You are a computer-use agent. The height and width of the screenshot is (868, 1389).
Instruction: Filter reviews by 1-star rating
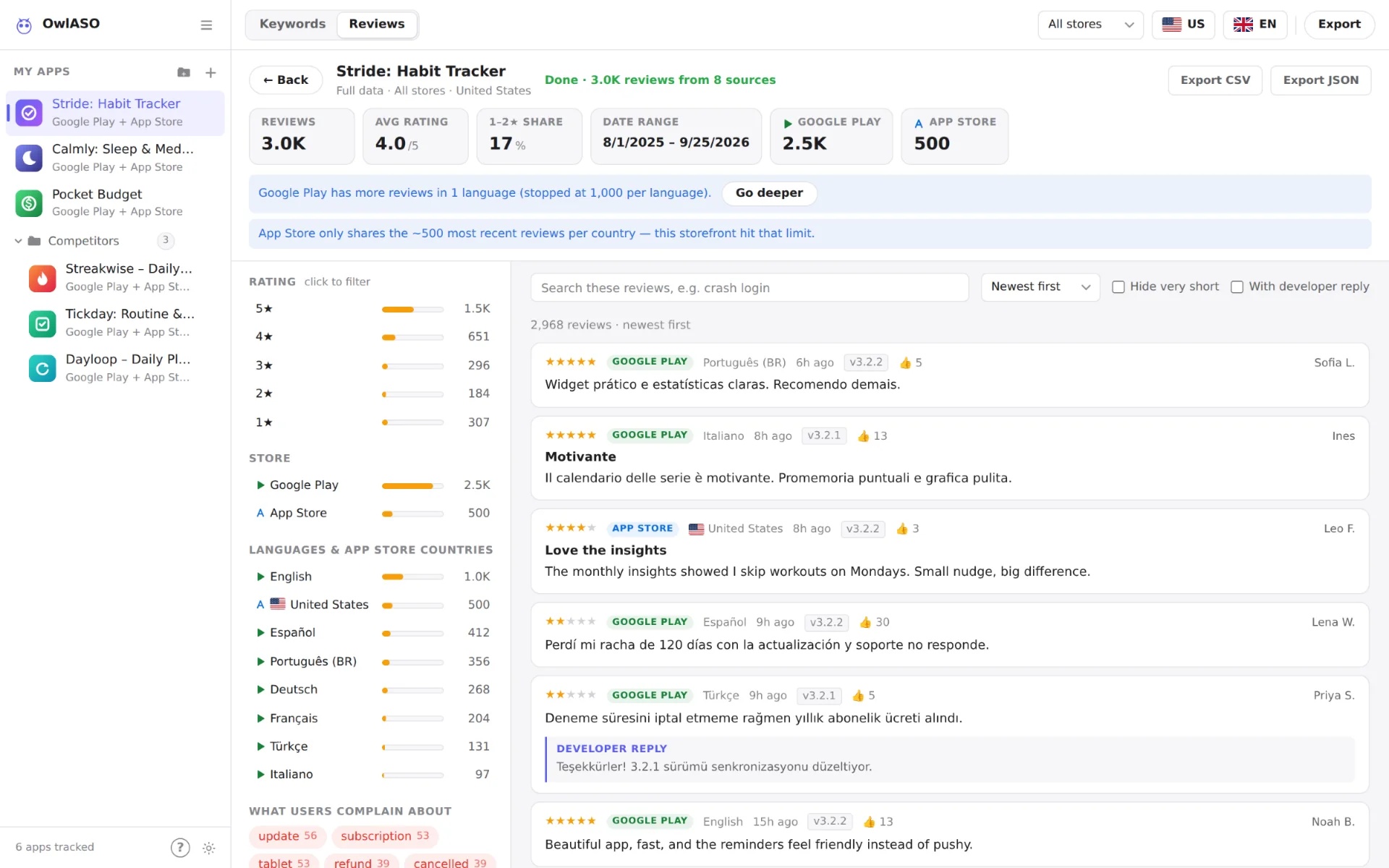(x=373, y=422)
